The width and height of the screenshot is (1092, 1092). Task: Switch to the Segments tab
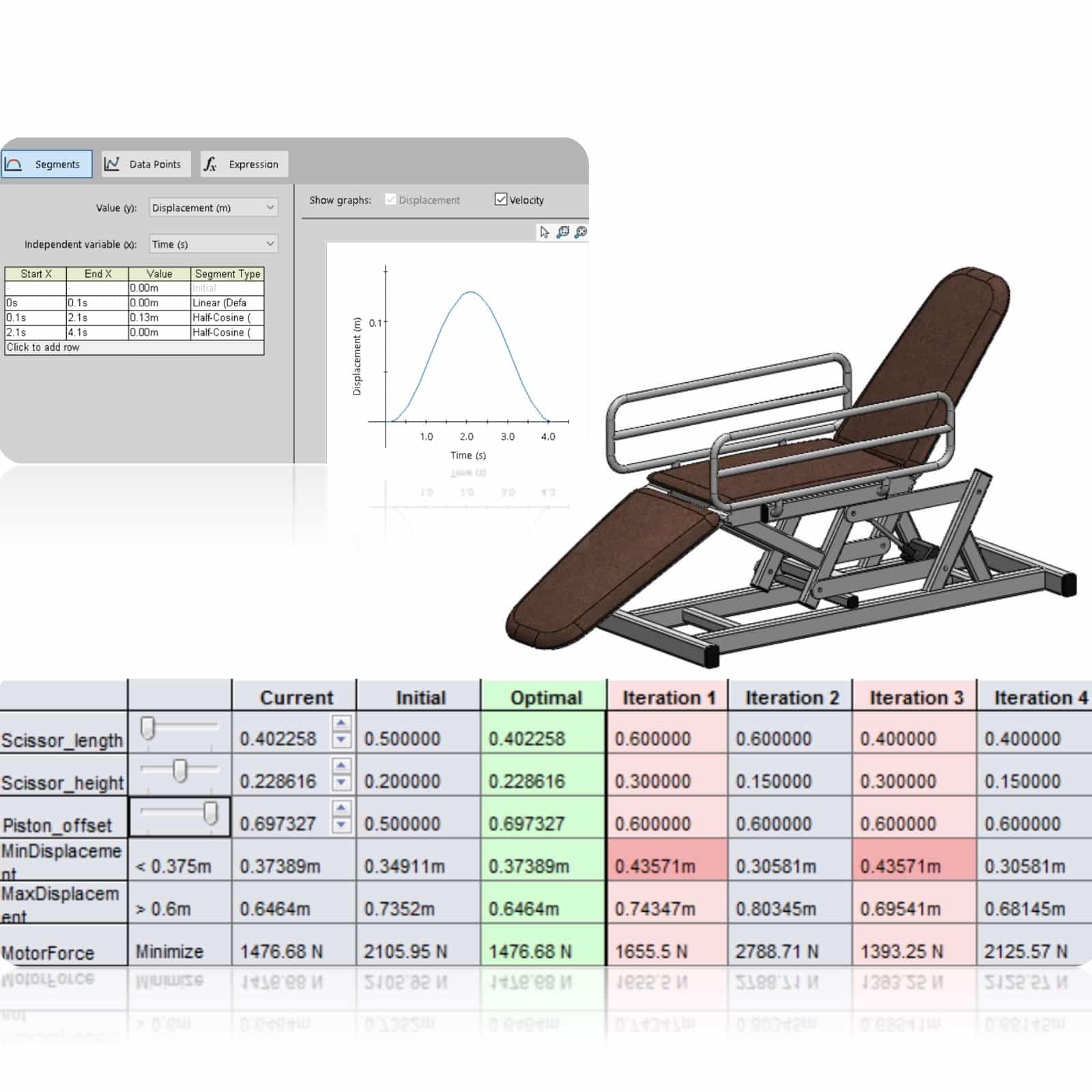click(46, 164)
